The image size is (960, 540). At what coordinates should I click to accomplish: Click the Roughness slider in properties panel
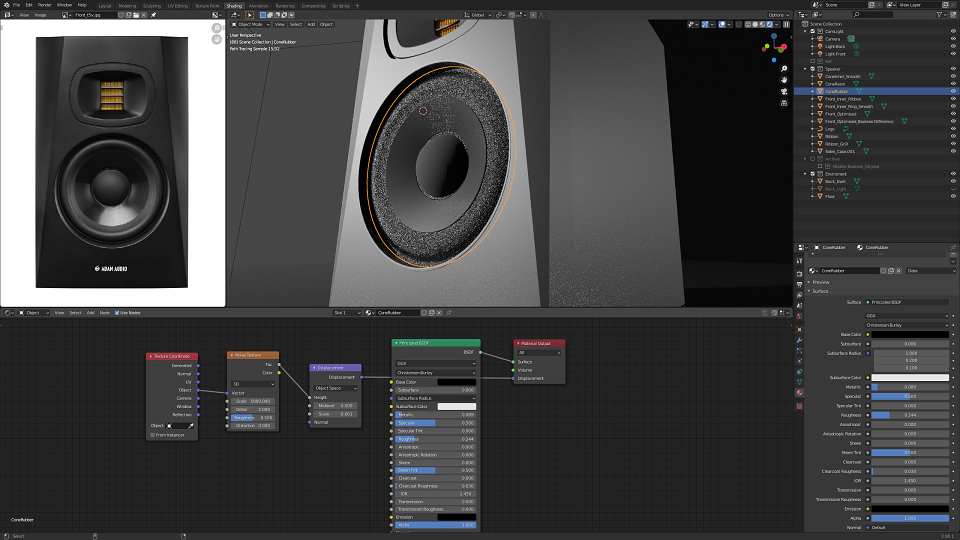tap(910, 414)
